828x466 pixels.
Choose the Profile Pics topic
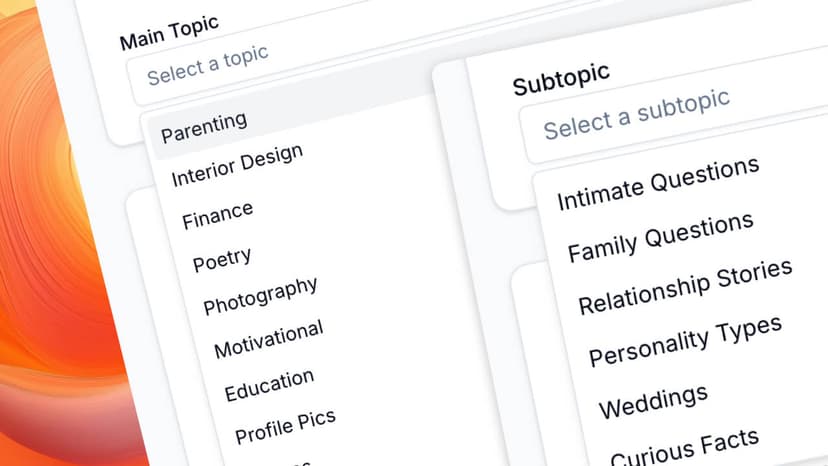(285, 426)
